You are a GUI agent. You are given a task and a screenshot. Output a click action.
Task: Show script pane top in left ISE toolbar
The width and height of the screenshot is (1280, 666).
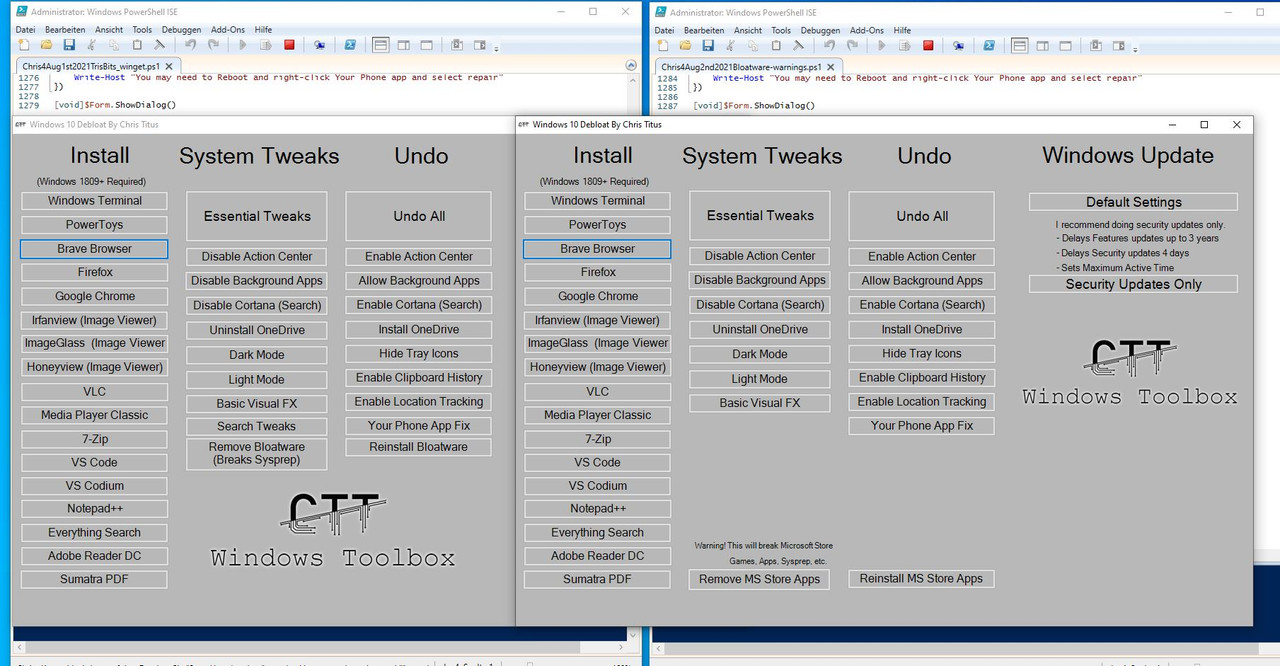[x=381, y=45]
